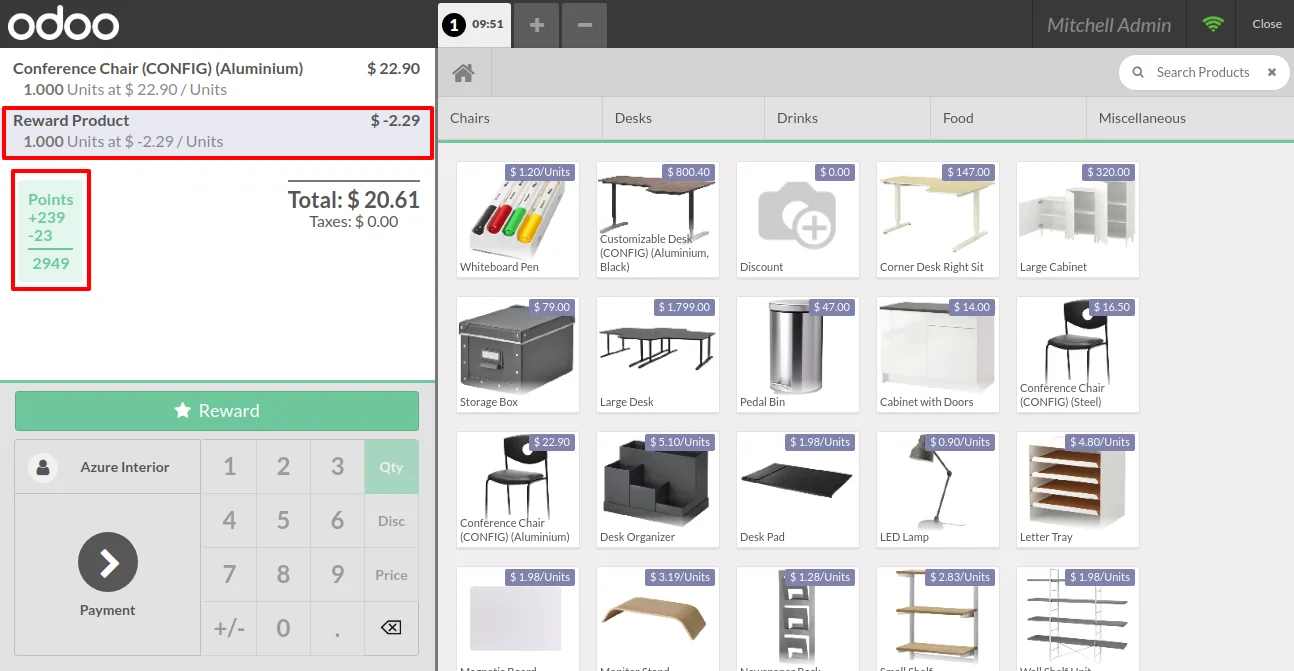Close the point of sale session

1266,24
